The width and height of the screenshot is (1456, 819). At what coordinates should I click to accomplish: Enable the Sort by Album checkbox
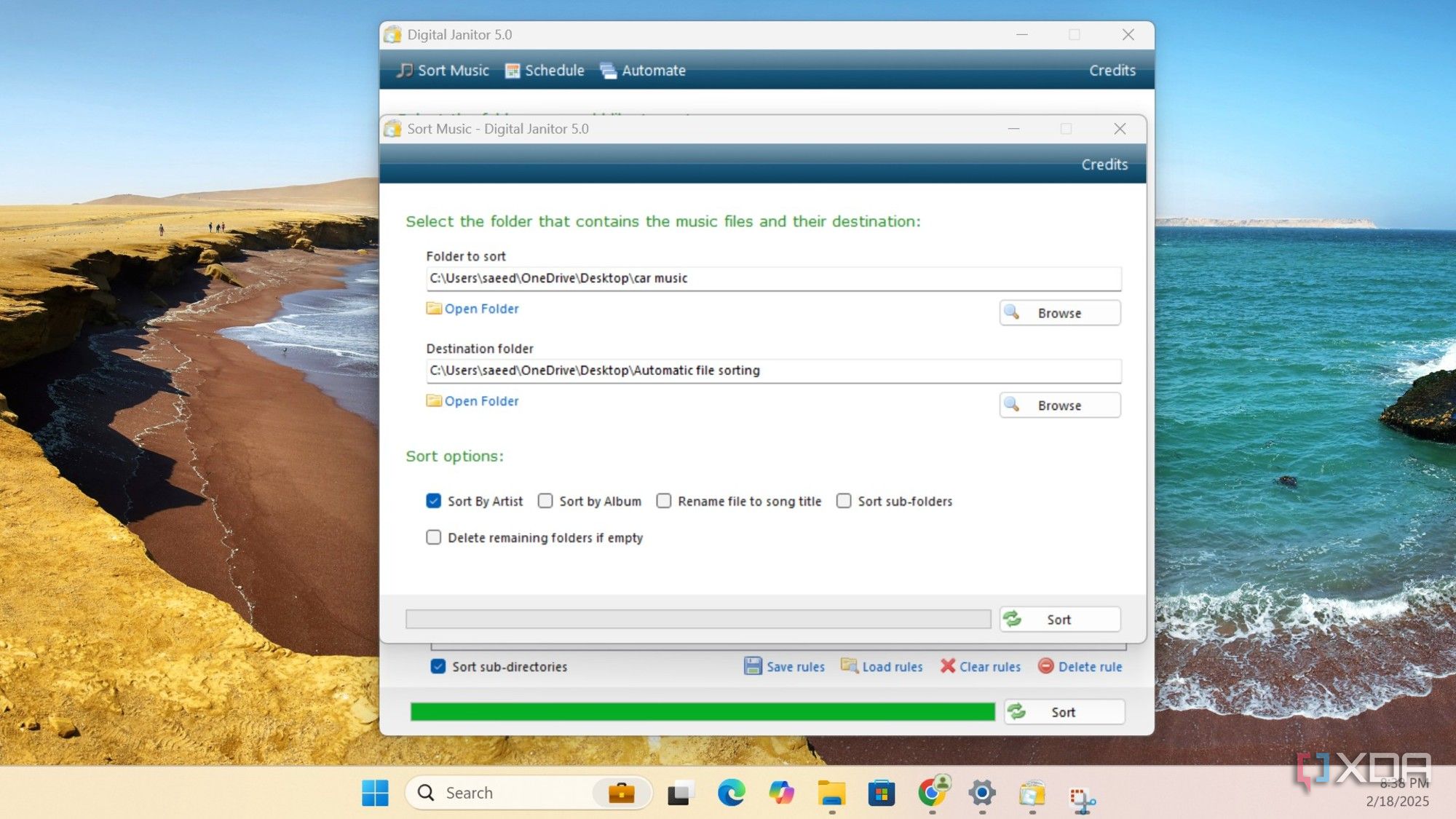pyautogui.click(x=545, y=501)
